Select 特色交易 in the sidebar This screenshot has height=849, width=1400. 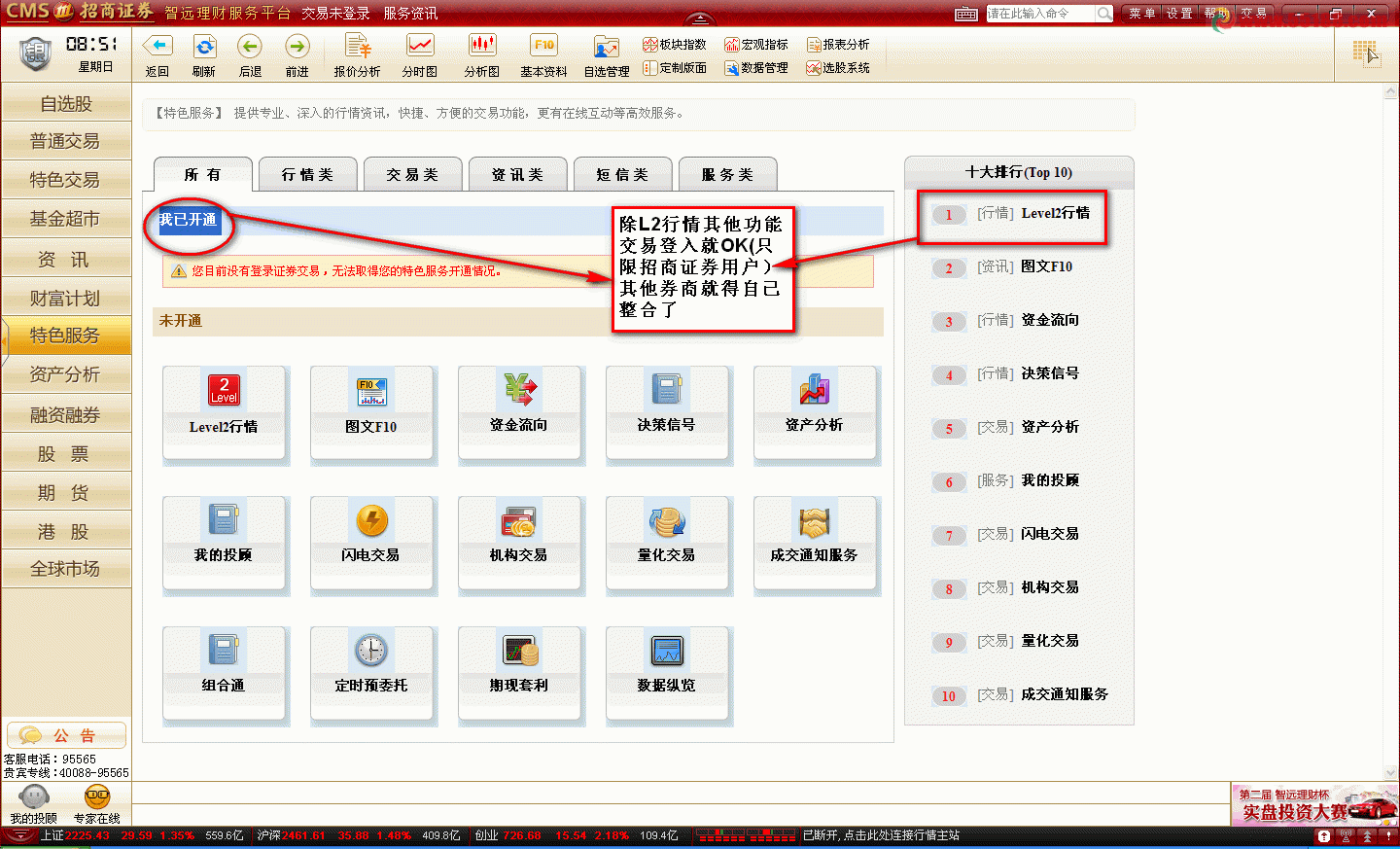66,180
